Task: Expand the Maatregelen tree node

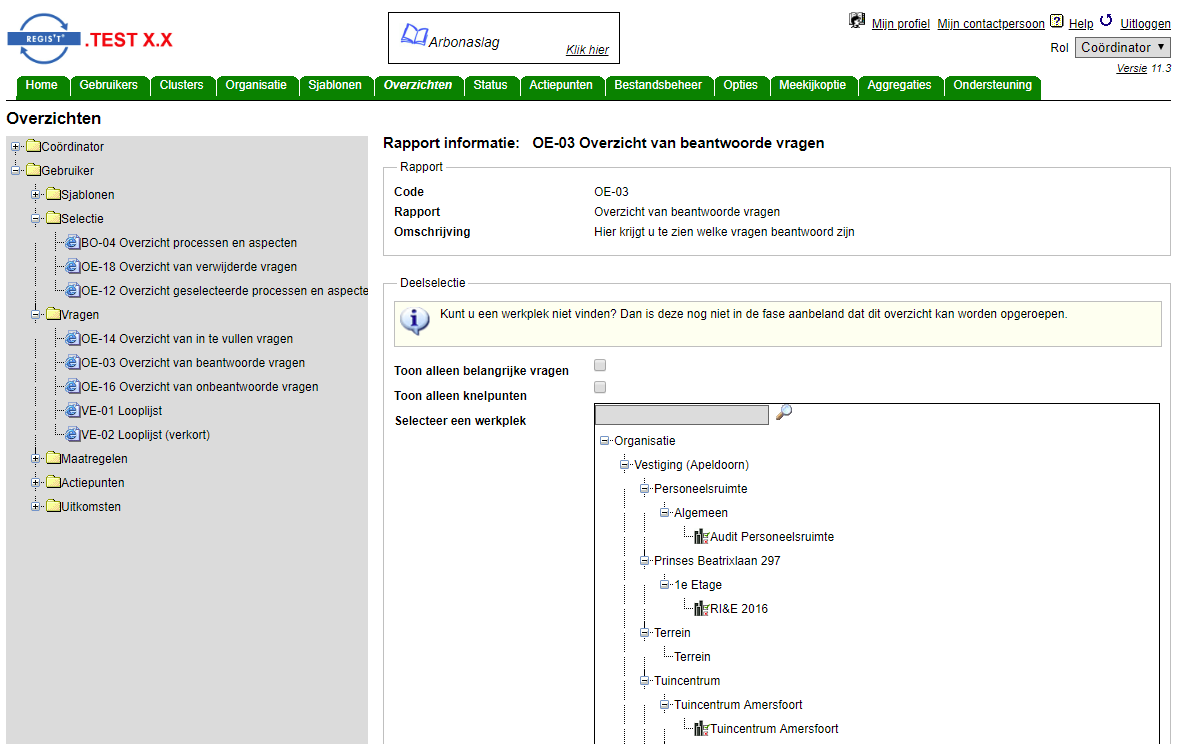Action: 35,458
